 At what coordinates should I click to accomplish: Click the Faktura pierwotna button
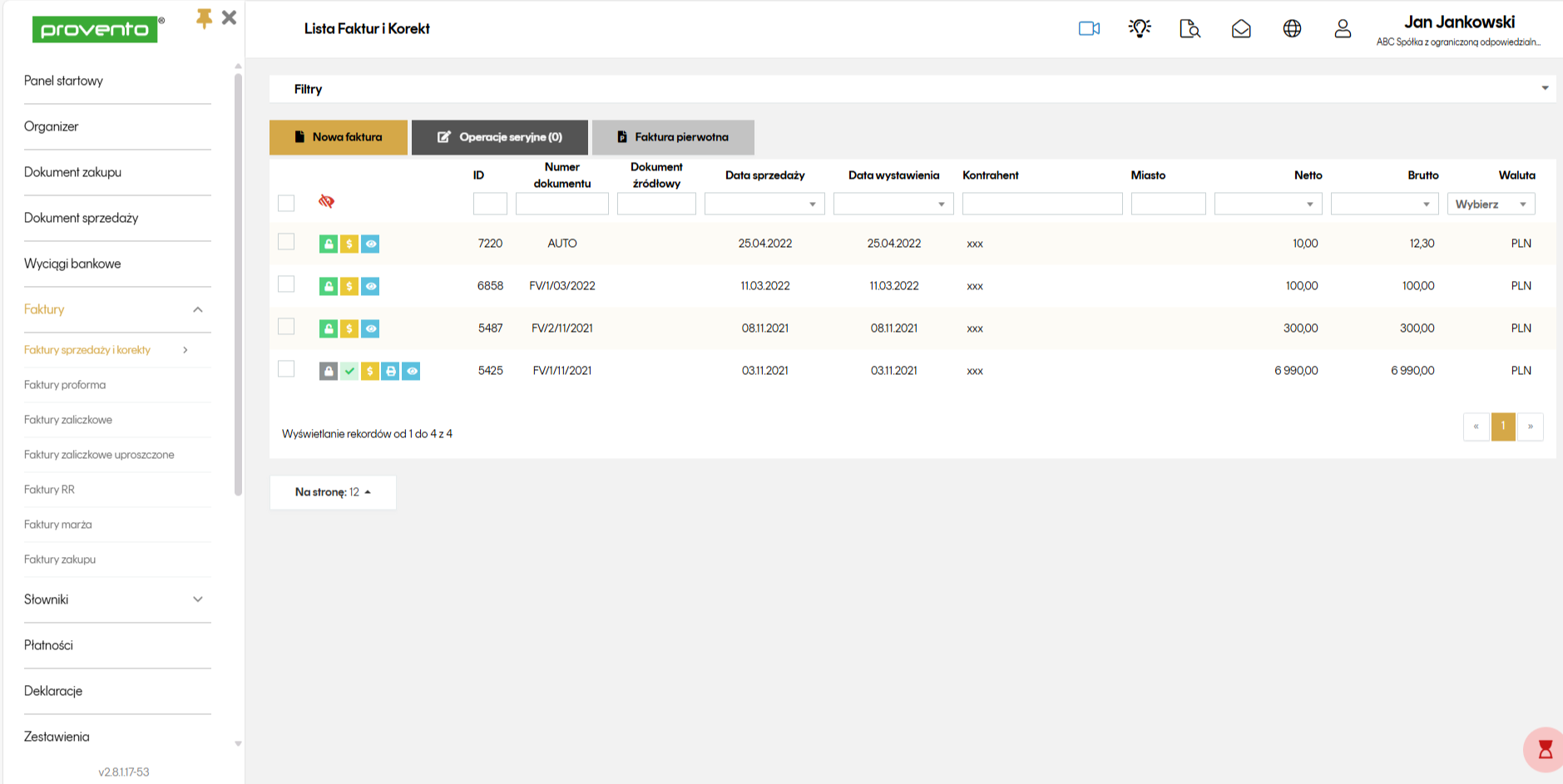[673, 137]
